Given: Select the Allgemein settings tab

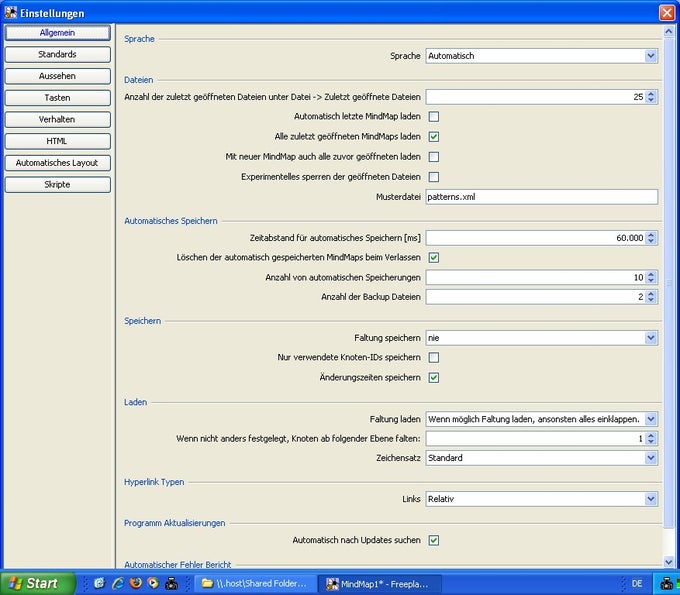Looking at the screenshot, I should coord(58,33).
